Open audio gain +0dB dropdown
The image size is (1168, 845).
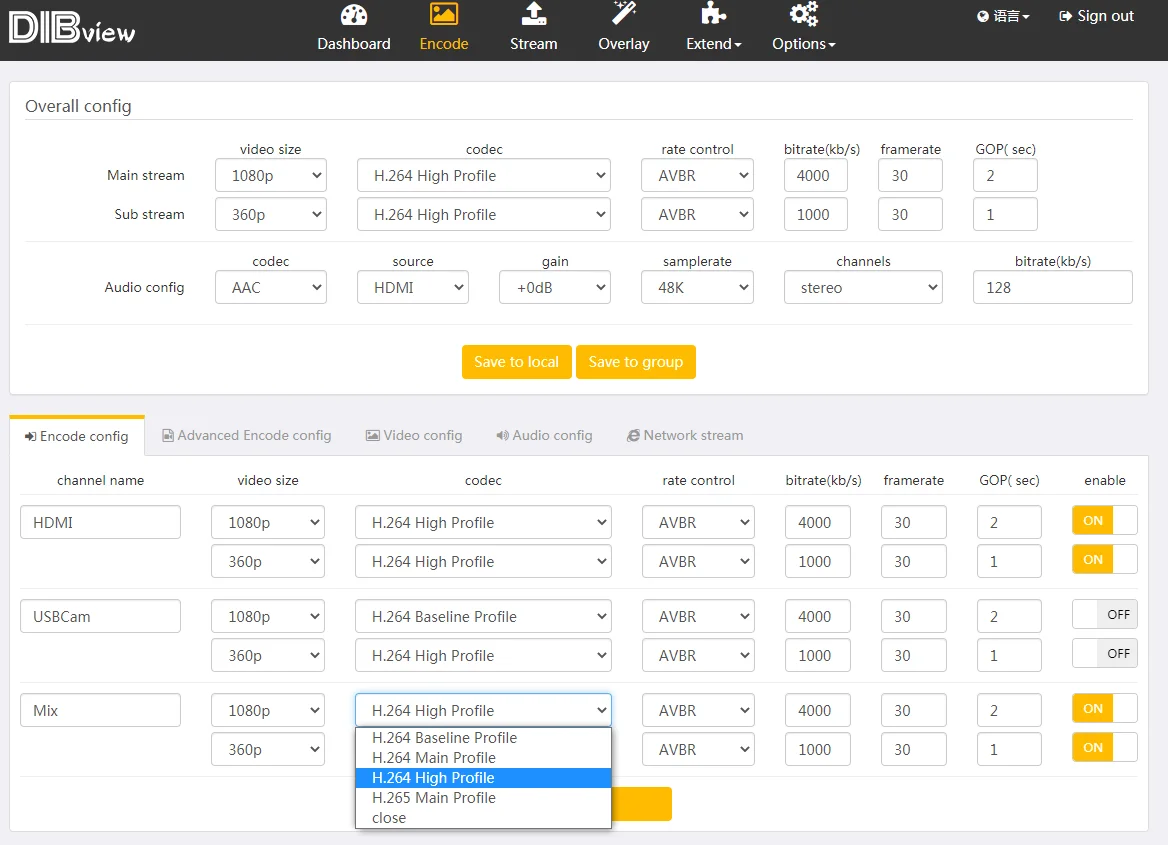point(555,288)
